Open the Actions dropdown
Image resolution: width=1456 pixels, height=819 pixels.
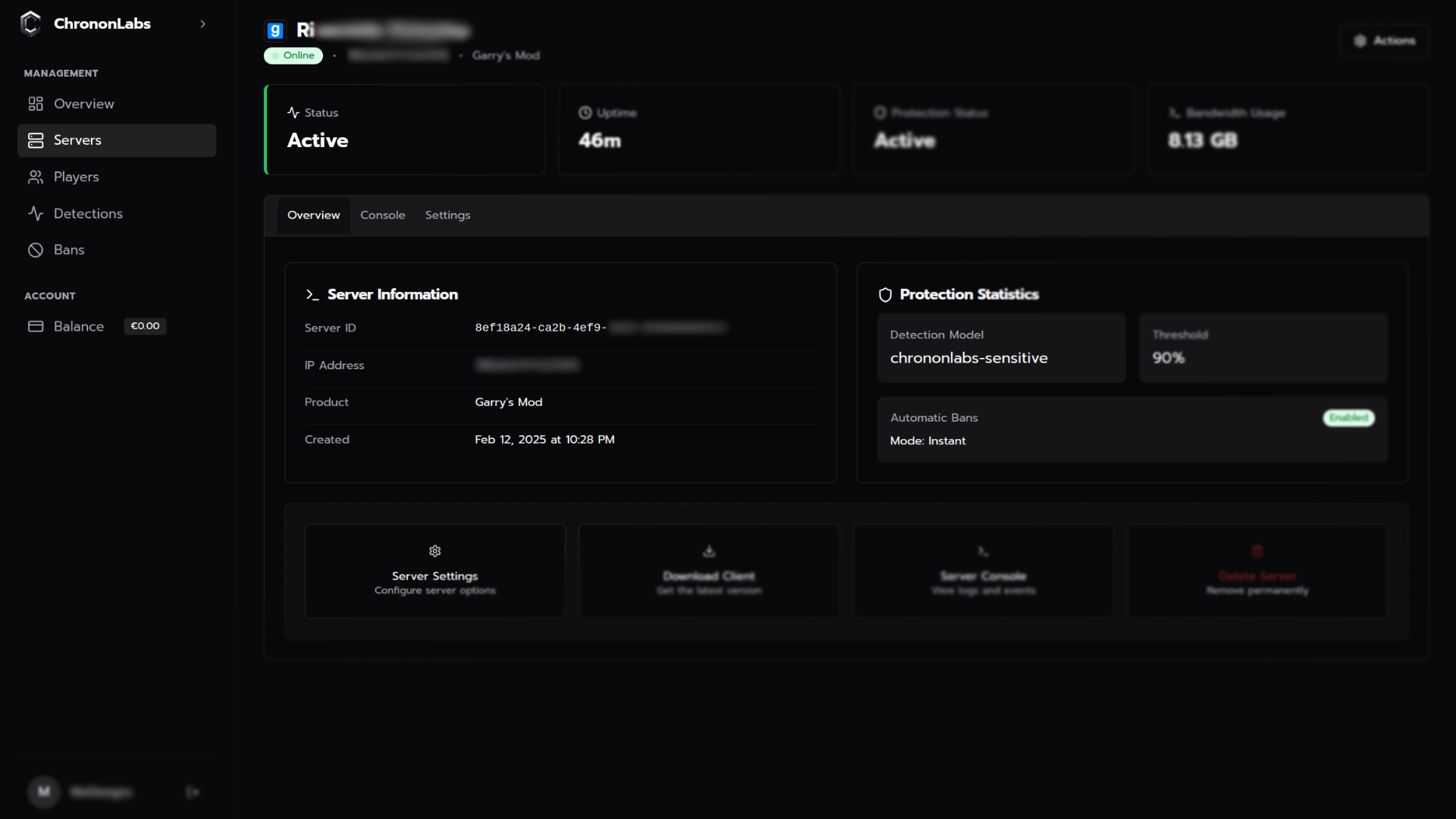point(1385,41)
